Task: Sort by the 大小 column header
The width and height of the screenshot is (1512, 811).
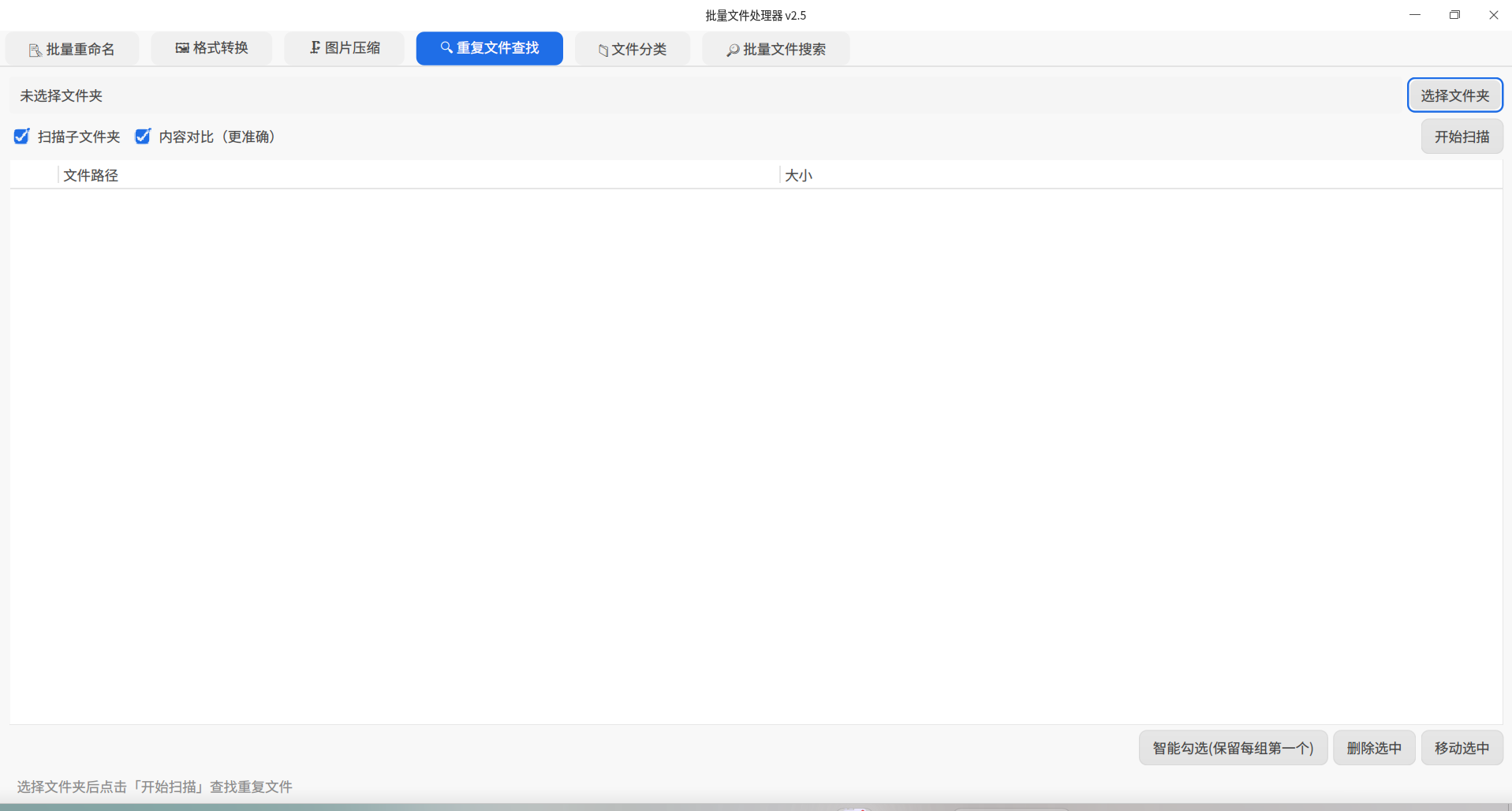Action: pyautogui.click(x=1141, y=175)
